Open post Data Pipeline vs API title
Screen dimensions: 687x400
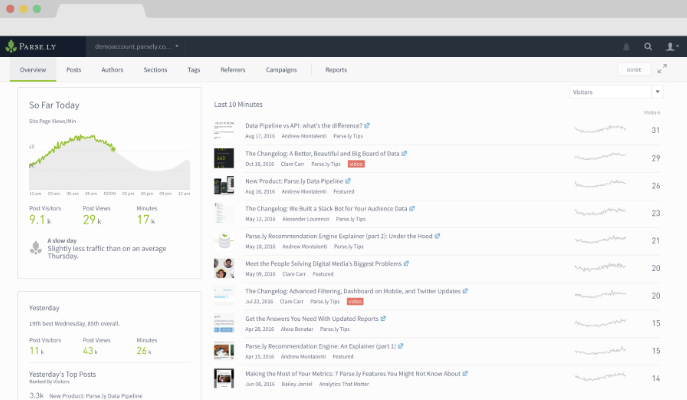point(304,126)
